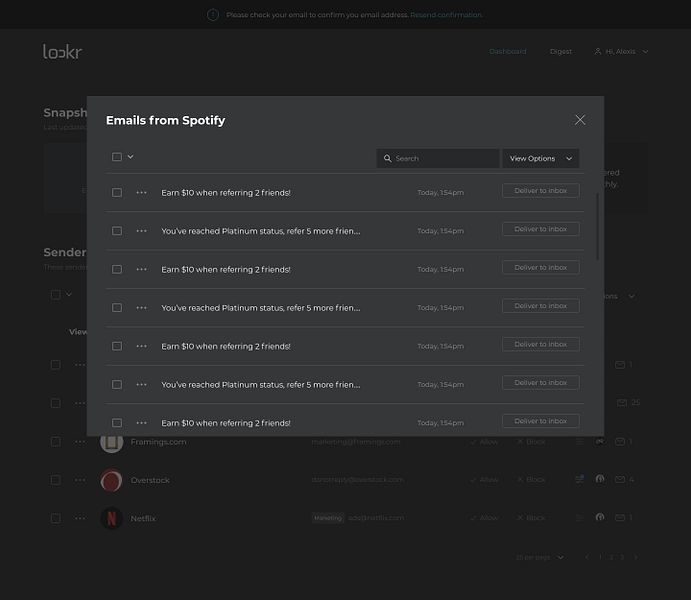Open Framings.com row's envelope email count icon

620,441
